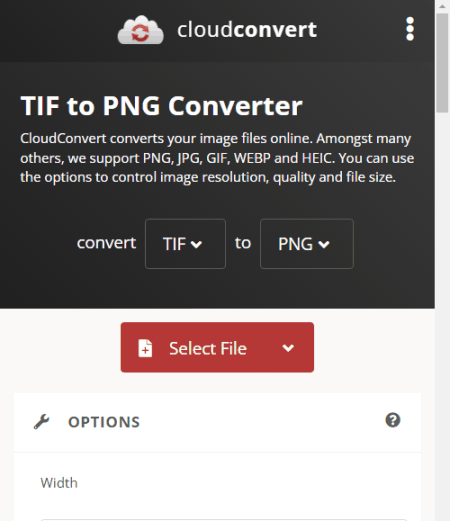The width and height of the screenshot is (450, 521).
Task: Open the TIF source format dropdown
Action: [185, 244]
